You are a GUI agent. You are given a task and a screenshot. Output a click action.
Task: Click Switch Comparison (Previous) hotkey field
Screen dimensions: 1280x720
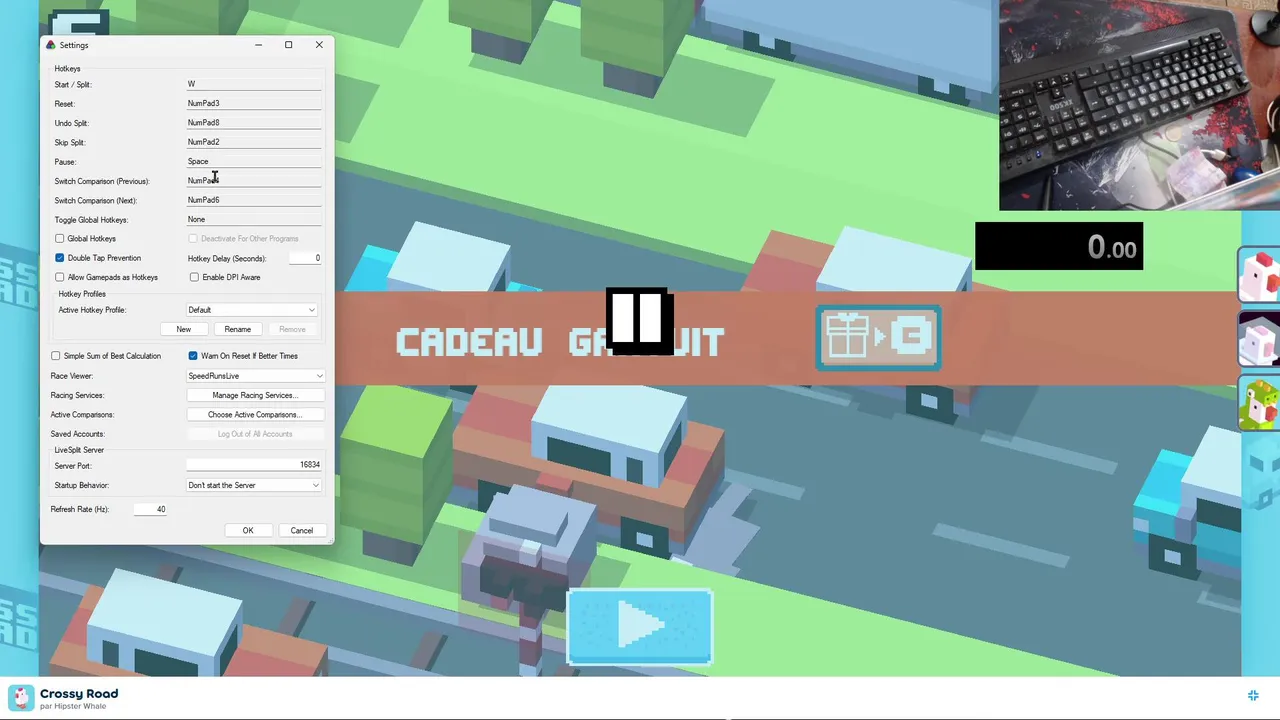[x=254, y=181]
